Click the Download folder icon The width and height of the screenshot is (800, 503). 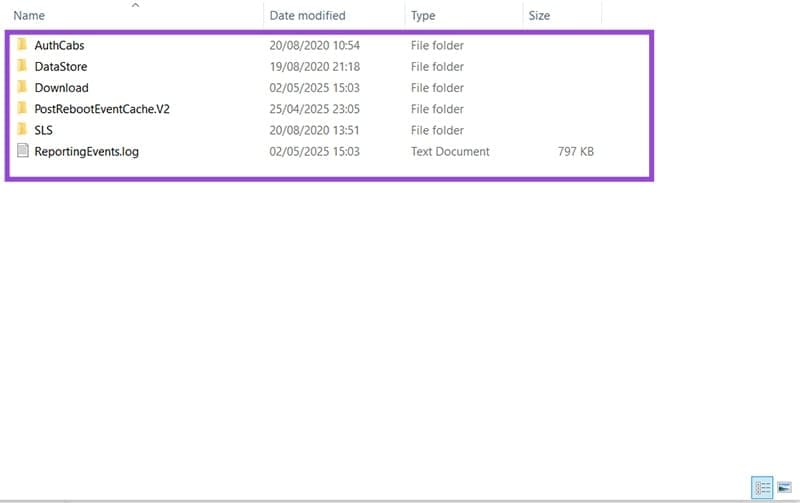click(22, 88)
